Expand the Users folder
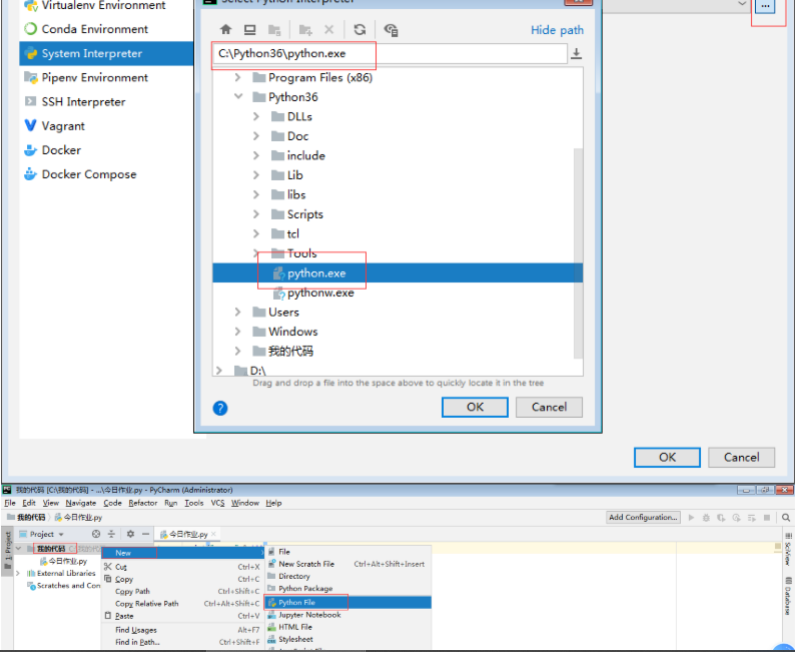 [237, 312]
